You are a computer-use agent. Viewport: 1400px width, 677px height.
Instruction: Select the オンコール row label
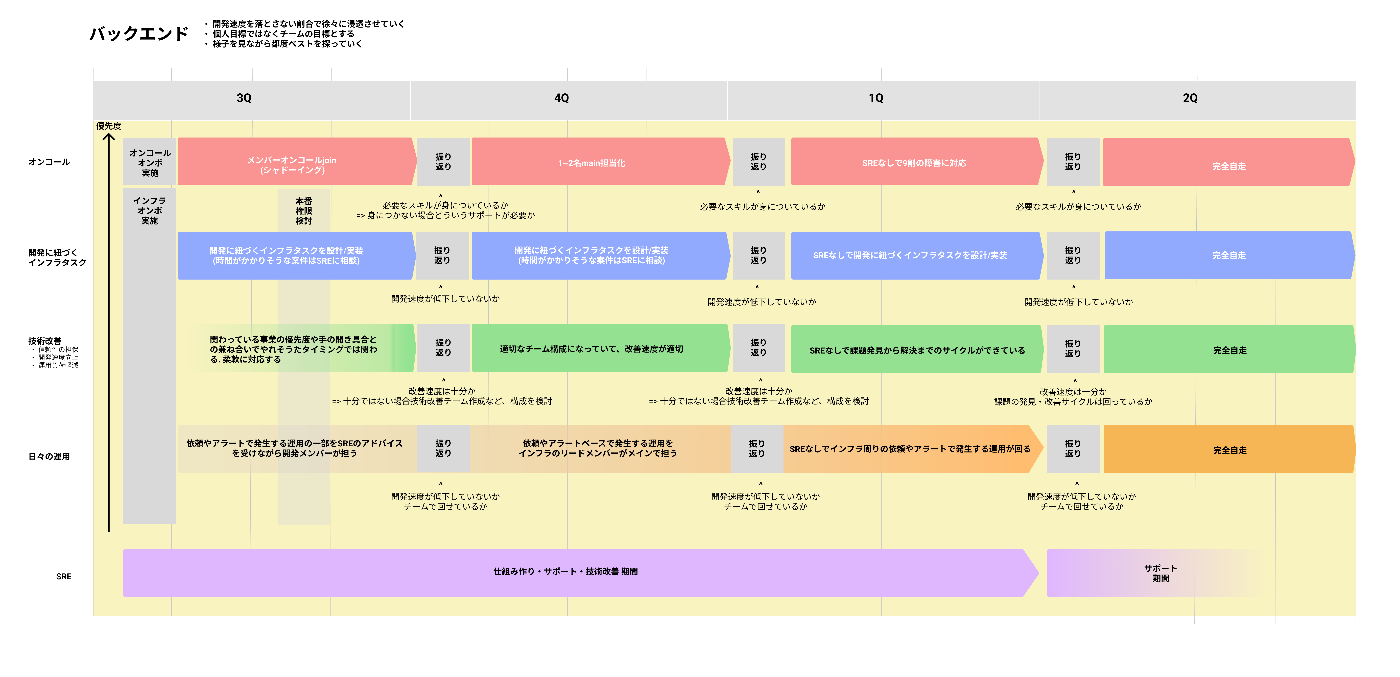coord(50,162)
